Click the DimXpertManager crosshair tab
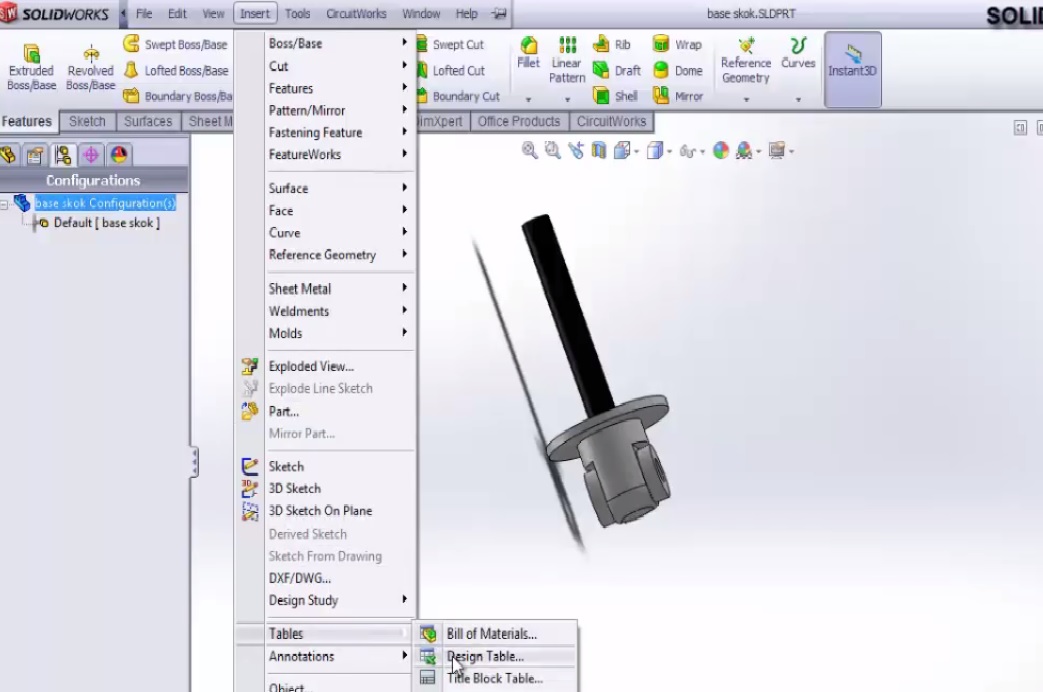The image size is (1043, 692). [92, 152]
